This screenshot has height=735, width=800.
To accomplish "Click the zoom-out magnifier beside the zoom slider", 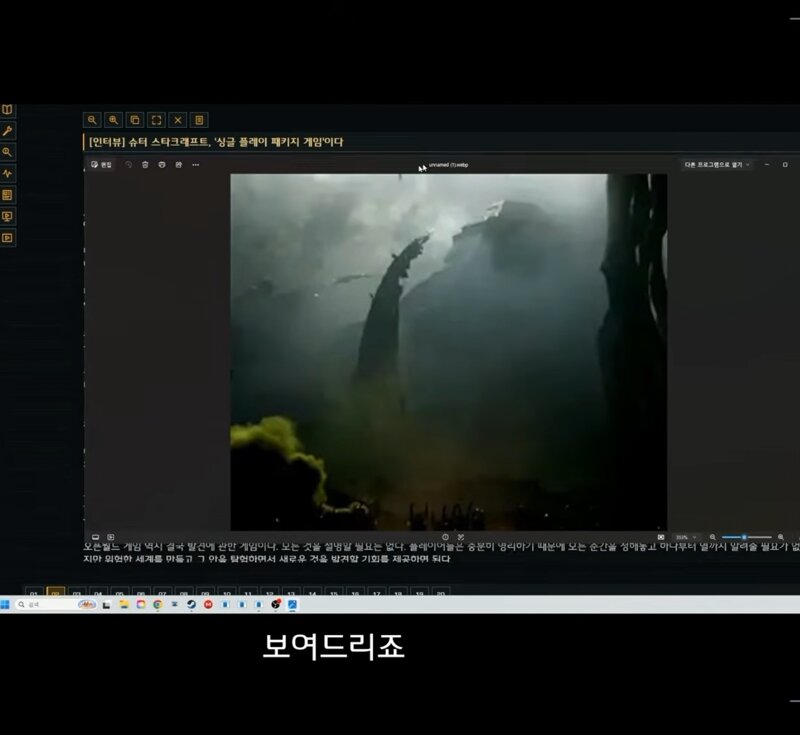I will 713,537.
